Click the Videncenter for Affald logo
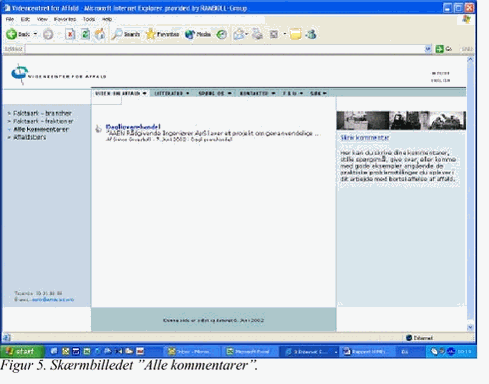This screenshot has width=489, height=384. pyautogui.click(x=58, y=75)
